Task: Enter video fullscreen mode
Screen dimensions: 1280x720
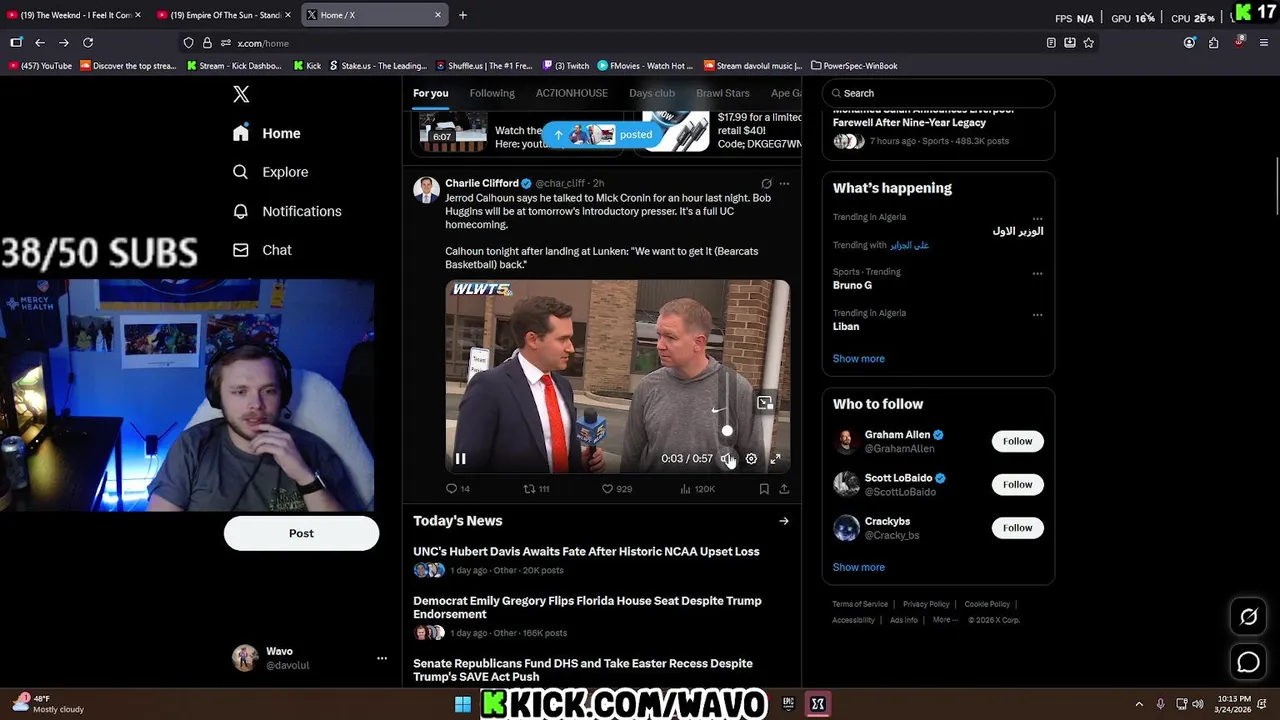Action: click(775, 459)
